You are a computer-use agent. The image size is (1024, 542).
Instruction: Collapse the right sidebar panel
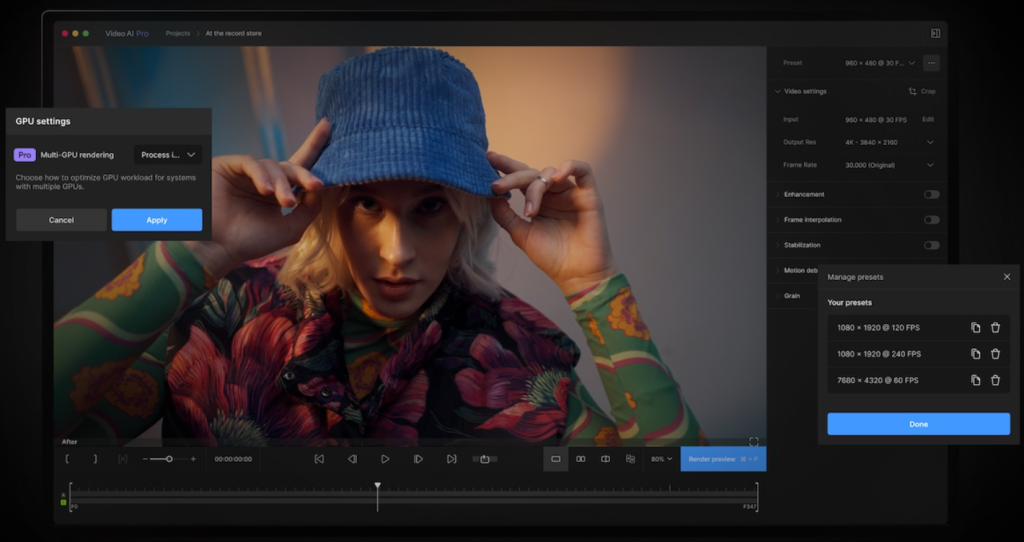[x=935, y=33]
